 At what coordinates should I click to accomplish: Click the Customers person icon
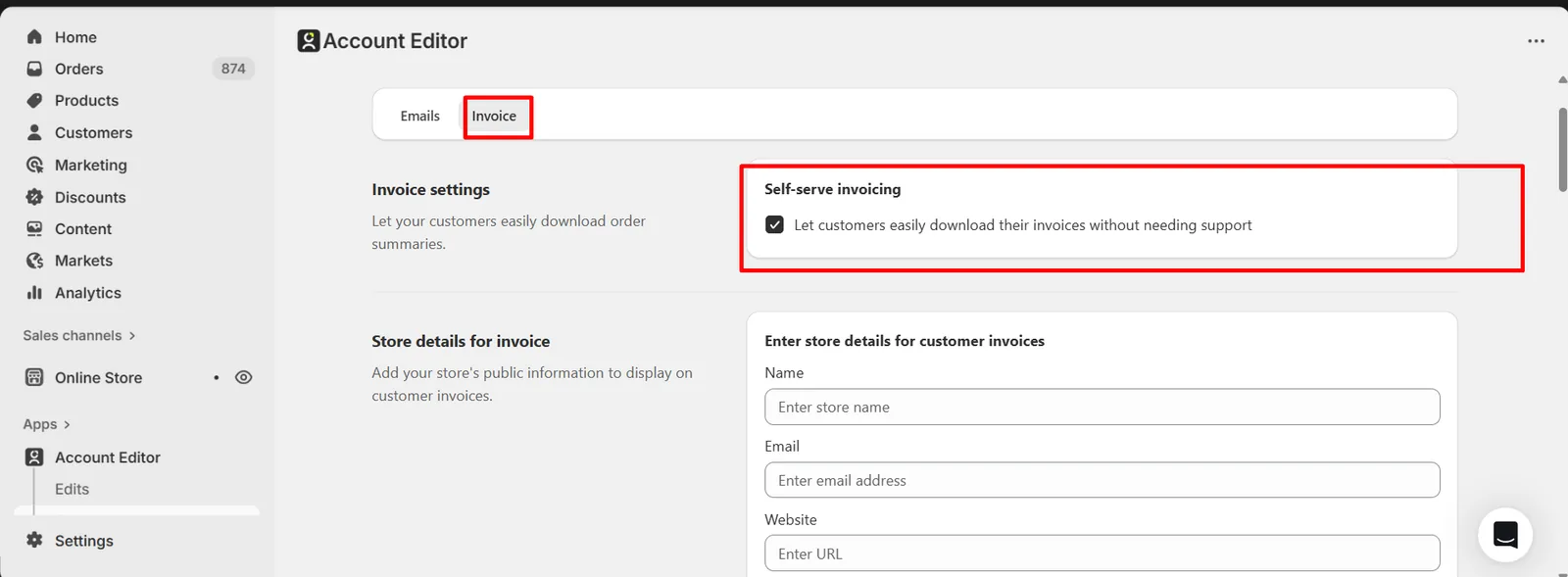34,132
